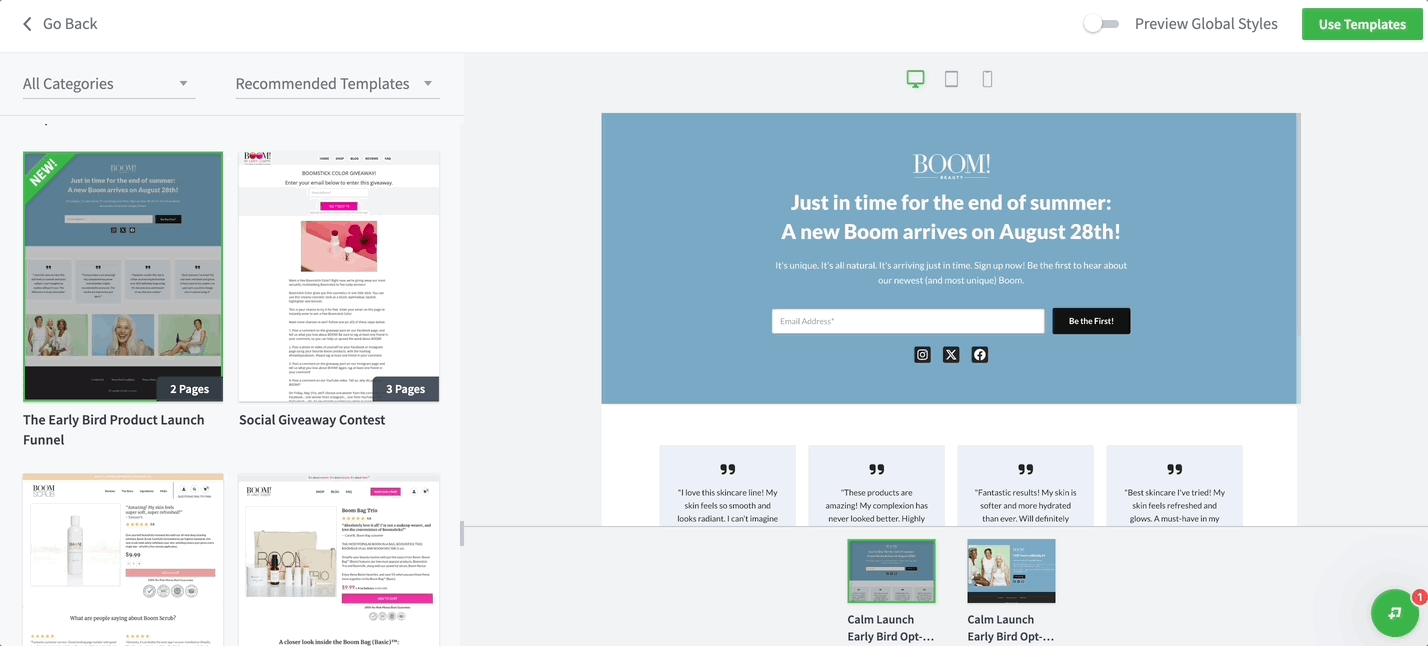This screenshot has height=646, width=1428.
Task: Click the 'These products are amazing' testimonial
Action: click(x=876, y=486)
